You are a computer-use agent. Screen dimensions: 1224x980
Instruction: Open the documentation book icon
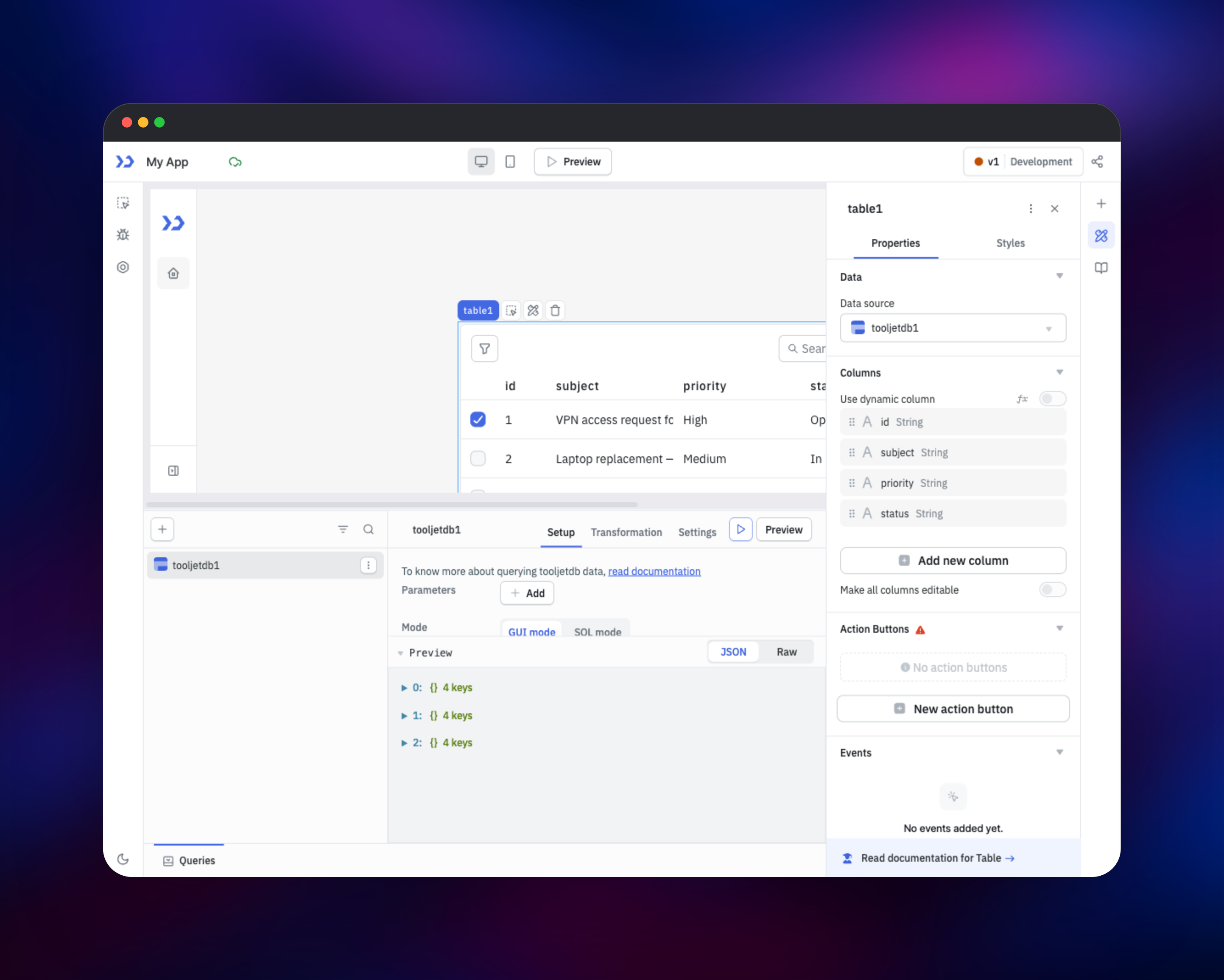(1101, 268)
